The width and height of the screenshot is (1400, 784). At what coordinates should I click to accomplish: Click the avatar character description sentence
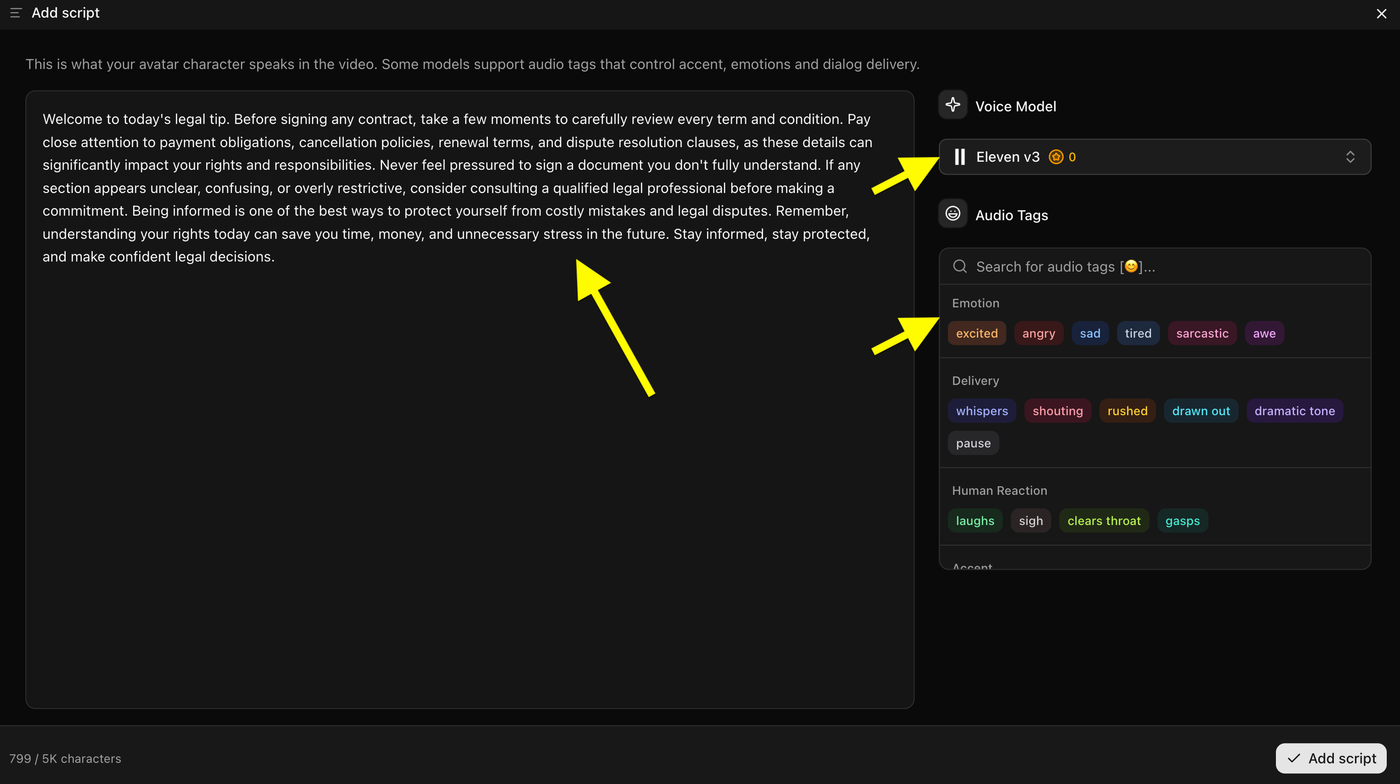click(x=472, y=64)
